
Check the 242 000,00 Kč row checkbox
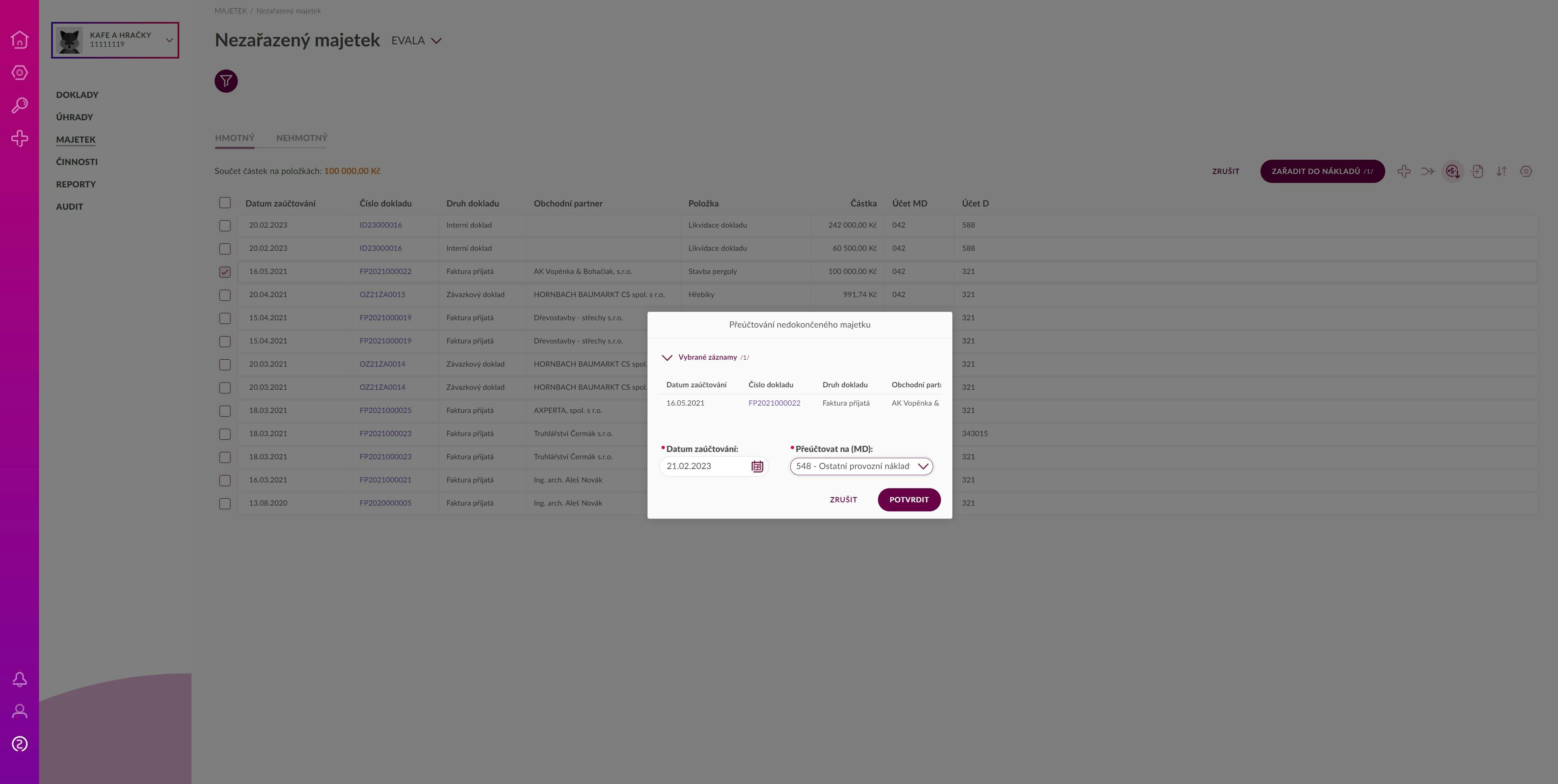224,226
